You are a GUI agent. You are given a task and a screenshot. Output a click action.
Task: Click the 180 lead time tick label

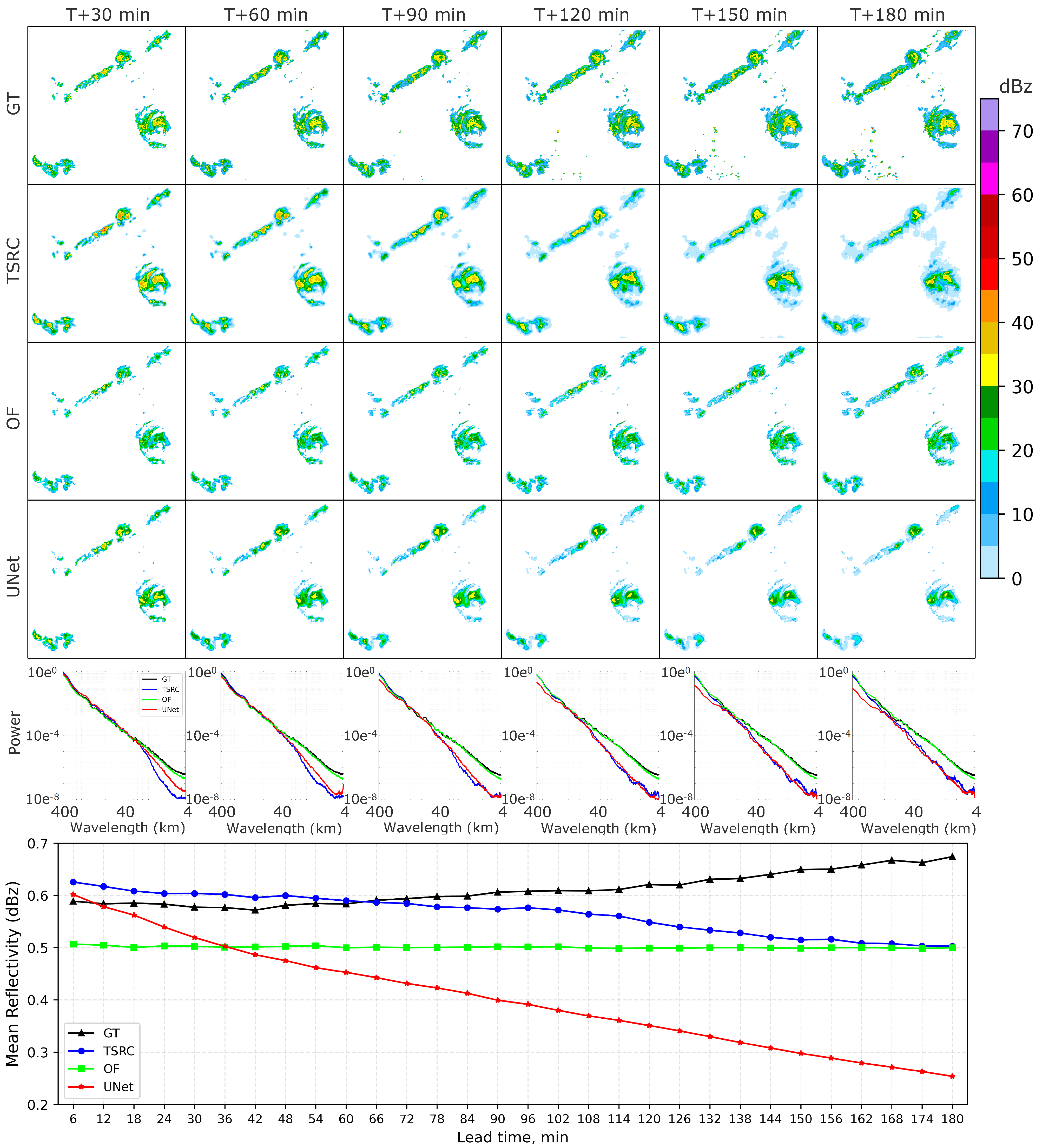pos(952,1119)
